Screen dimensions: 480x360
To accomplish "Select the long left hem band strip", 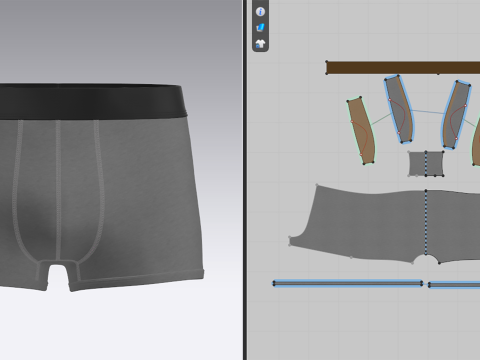I will tap(348, 284).
